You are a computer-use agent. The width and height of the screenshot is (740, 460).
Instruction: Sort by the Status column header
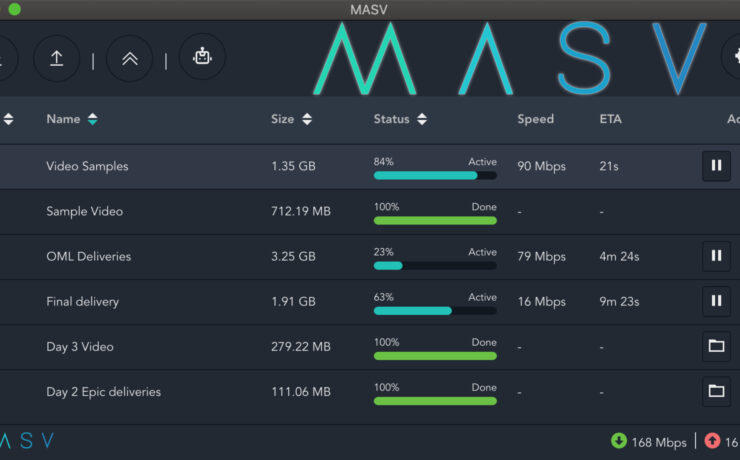[x=400, y=119]
